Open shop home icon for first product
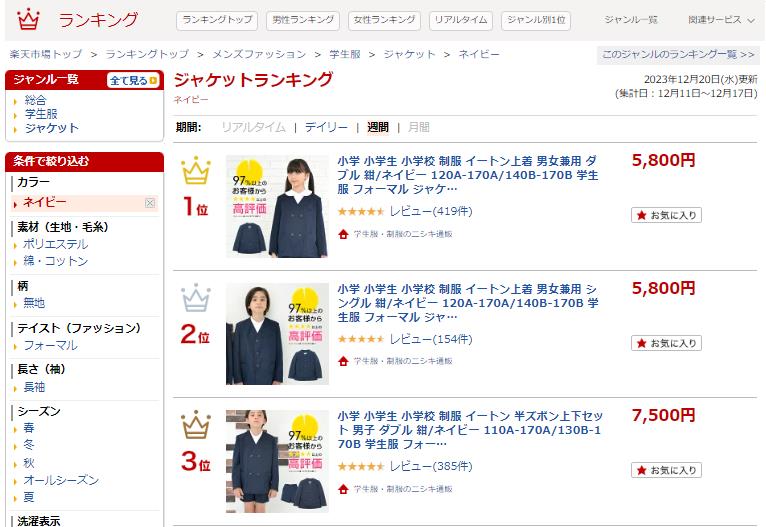The width and height of the screenshot is (766, 527). tap(343, 234)
